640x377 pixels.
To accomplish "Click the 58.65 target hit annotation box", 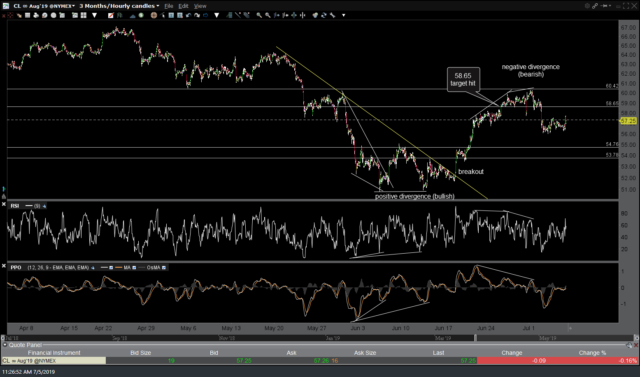I will click(463, 80).
